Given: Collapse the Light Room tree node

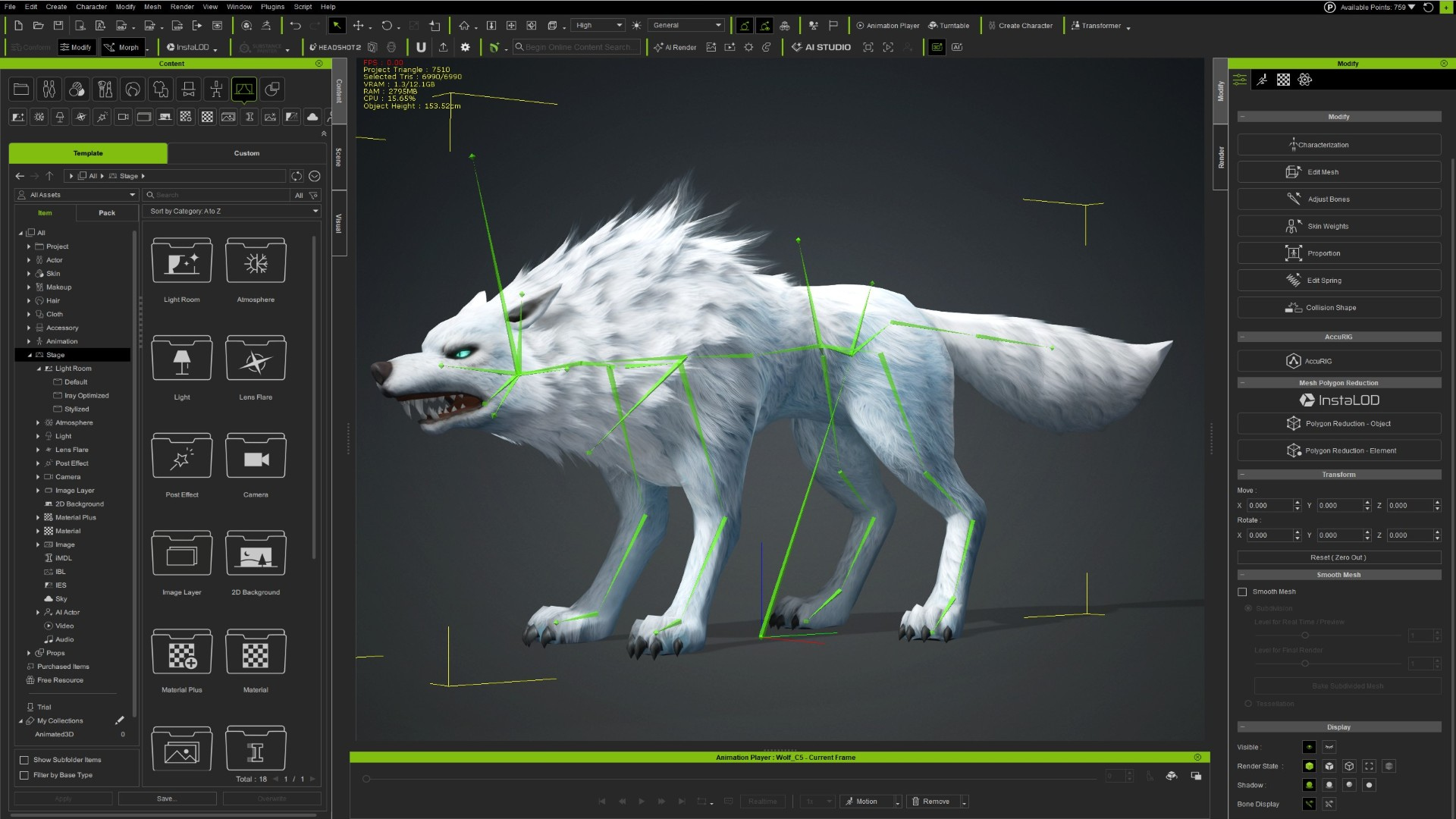Looking at the screenshot, I should [39, 369].
